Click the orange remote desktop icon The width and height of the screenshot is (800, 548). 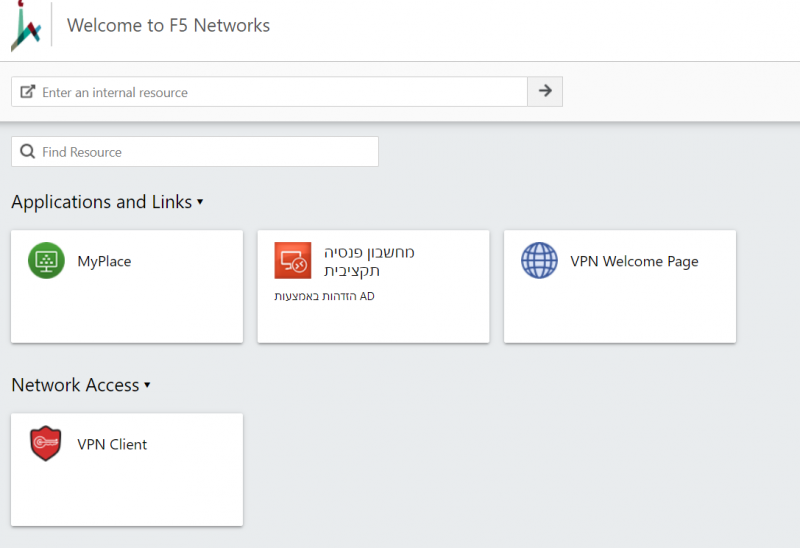tap(293, 260)
